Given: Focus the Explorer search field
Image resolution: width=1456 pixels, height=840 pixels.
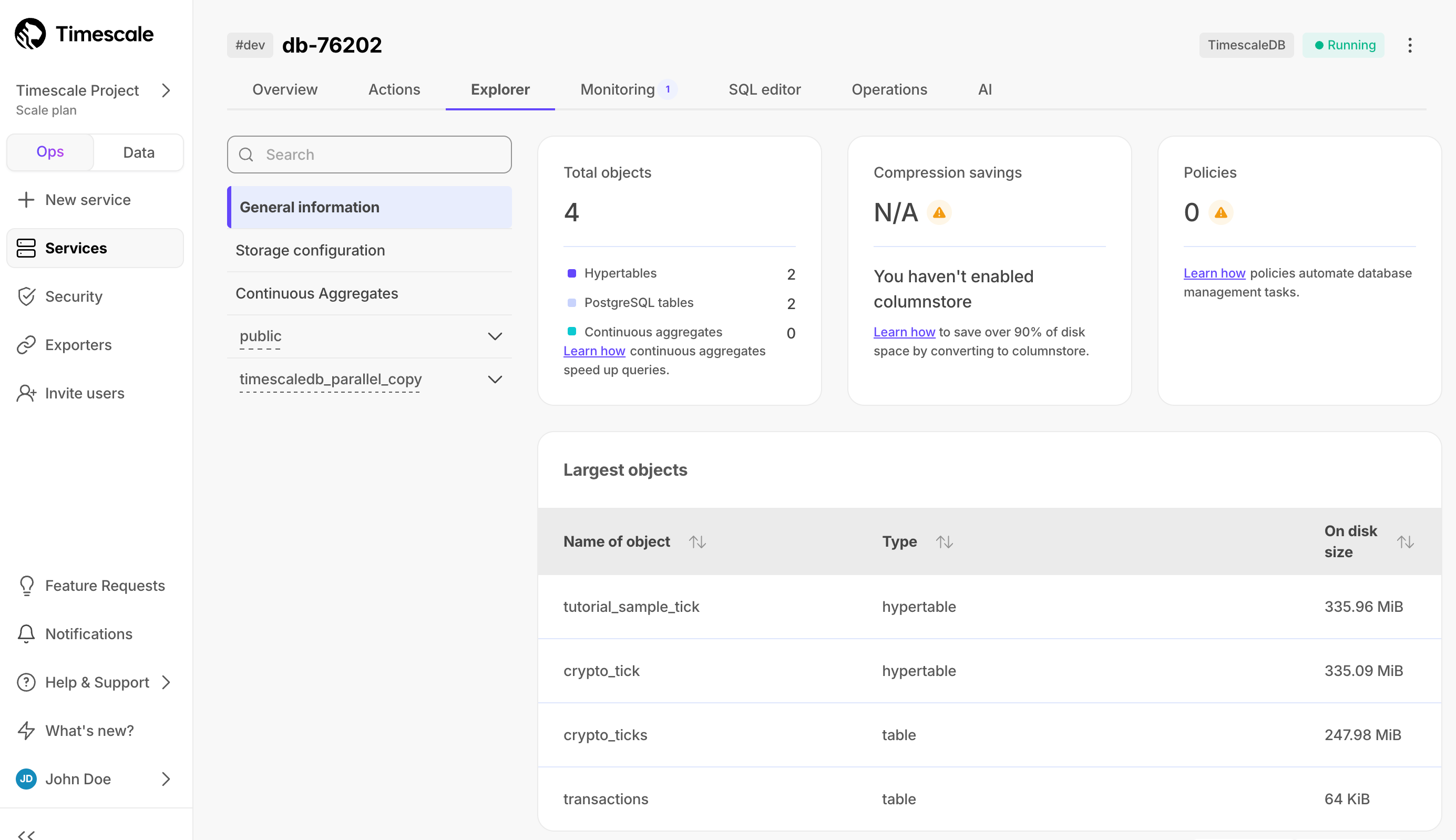Looking at the screenshot, I should tap(369, 155).
